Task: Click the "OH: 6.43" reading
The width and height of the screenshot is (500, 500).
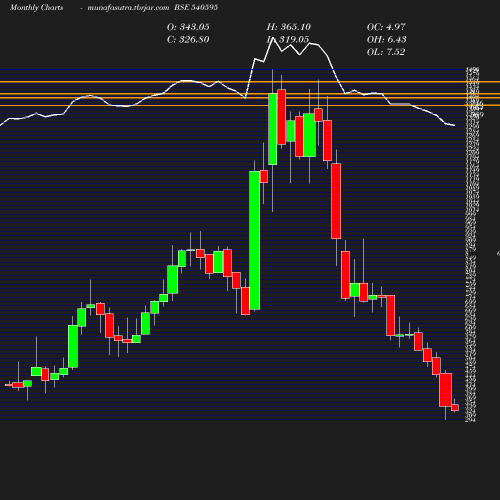Action: click(386, 40)
